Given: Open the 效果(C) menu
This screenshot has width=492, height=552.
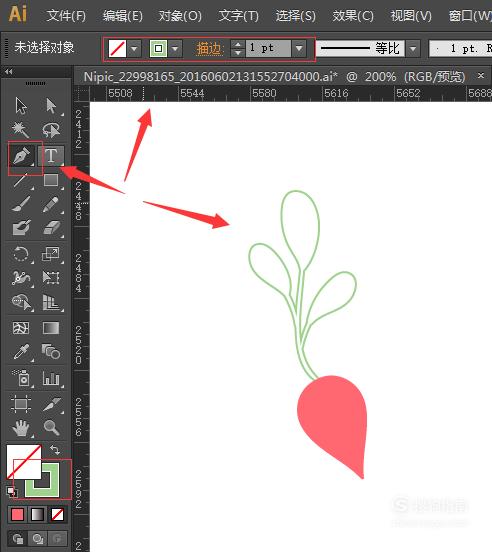Looking at the screenshot, I should [x=353, y=16].
